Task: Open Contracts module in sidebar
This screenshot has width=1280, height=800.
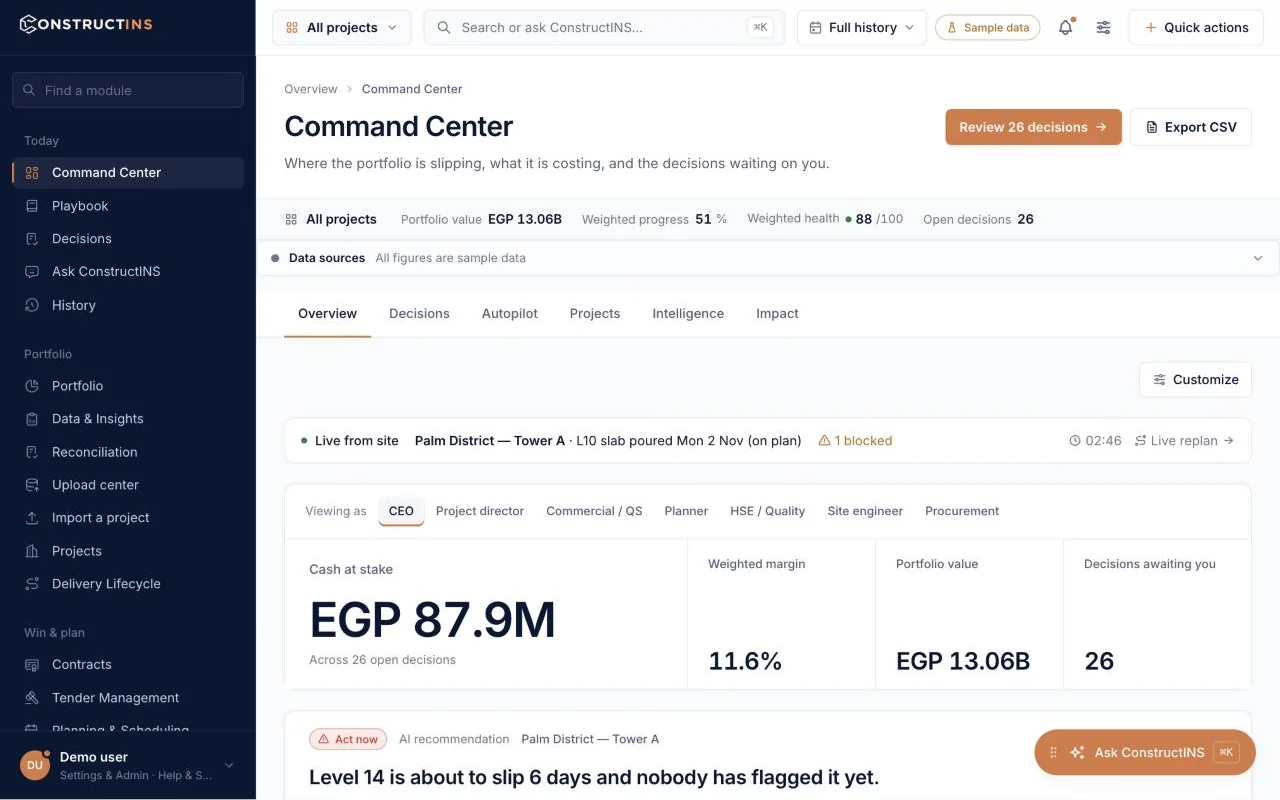Action: [x=128, y=665]
